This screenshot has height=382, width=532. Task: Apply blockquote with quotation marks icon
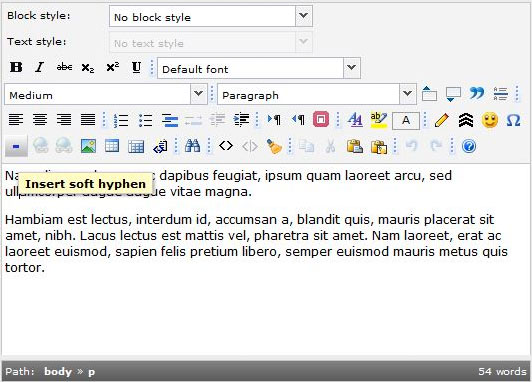[x=477, y=94]
